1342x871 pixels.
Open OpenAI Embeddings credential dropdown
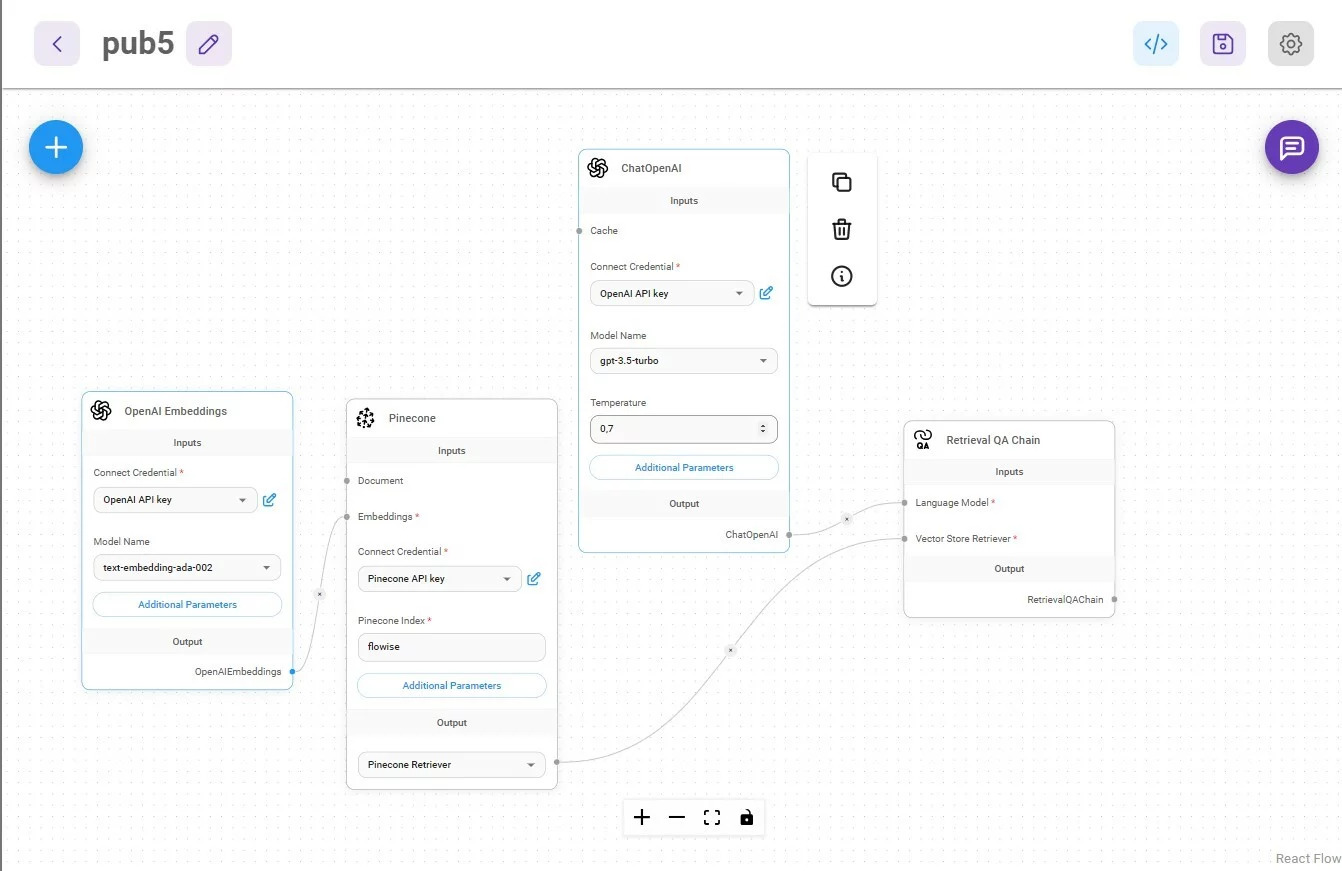point(175,500)
